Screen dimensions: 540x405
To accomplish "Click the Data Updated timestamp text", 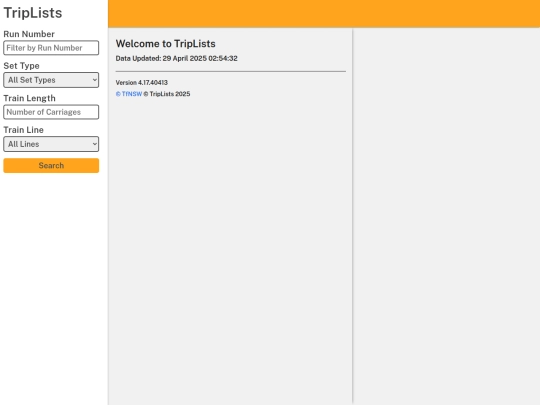I will [x=176, y=59].
